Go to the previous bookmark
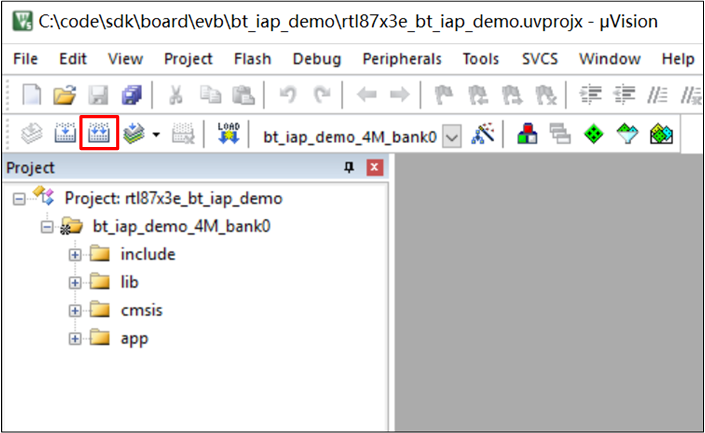Viewport: 705px width, 433px height. (478, 95)
